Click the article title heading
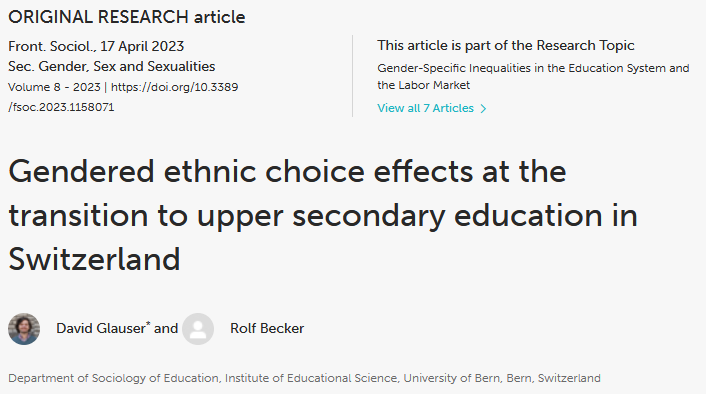Image resolution: width=706 pixels, height=394 pixels. [x=323, y=215]
